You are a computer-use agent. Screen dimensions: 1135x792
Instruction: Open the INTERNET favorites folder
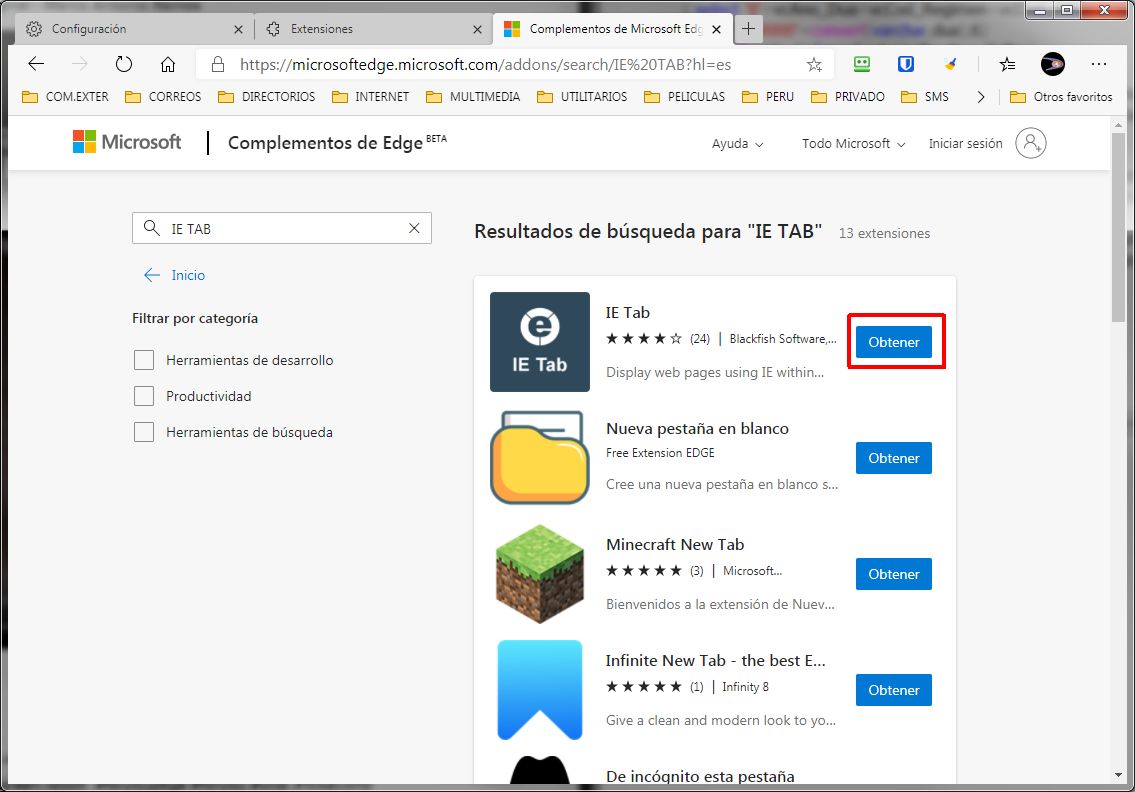[370, 97]
